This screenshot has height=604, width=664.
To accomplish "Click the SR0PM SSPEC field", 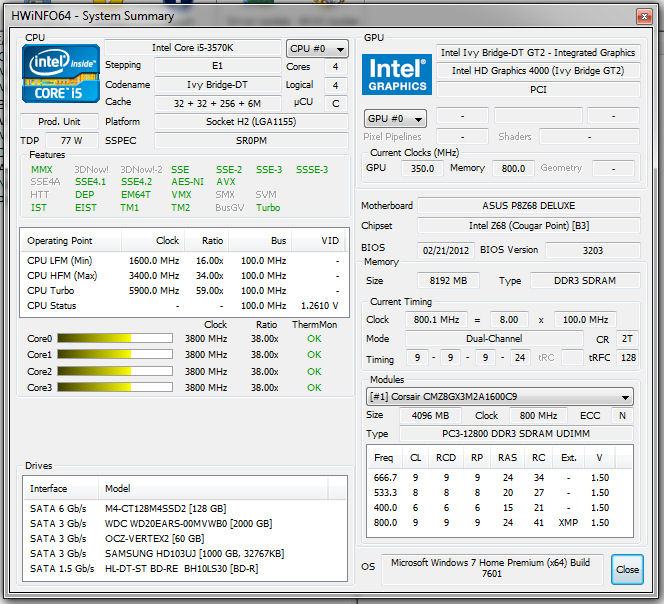I will [251, 141].
